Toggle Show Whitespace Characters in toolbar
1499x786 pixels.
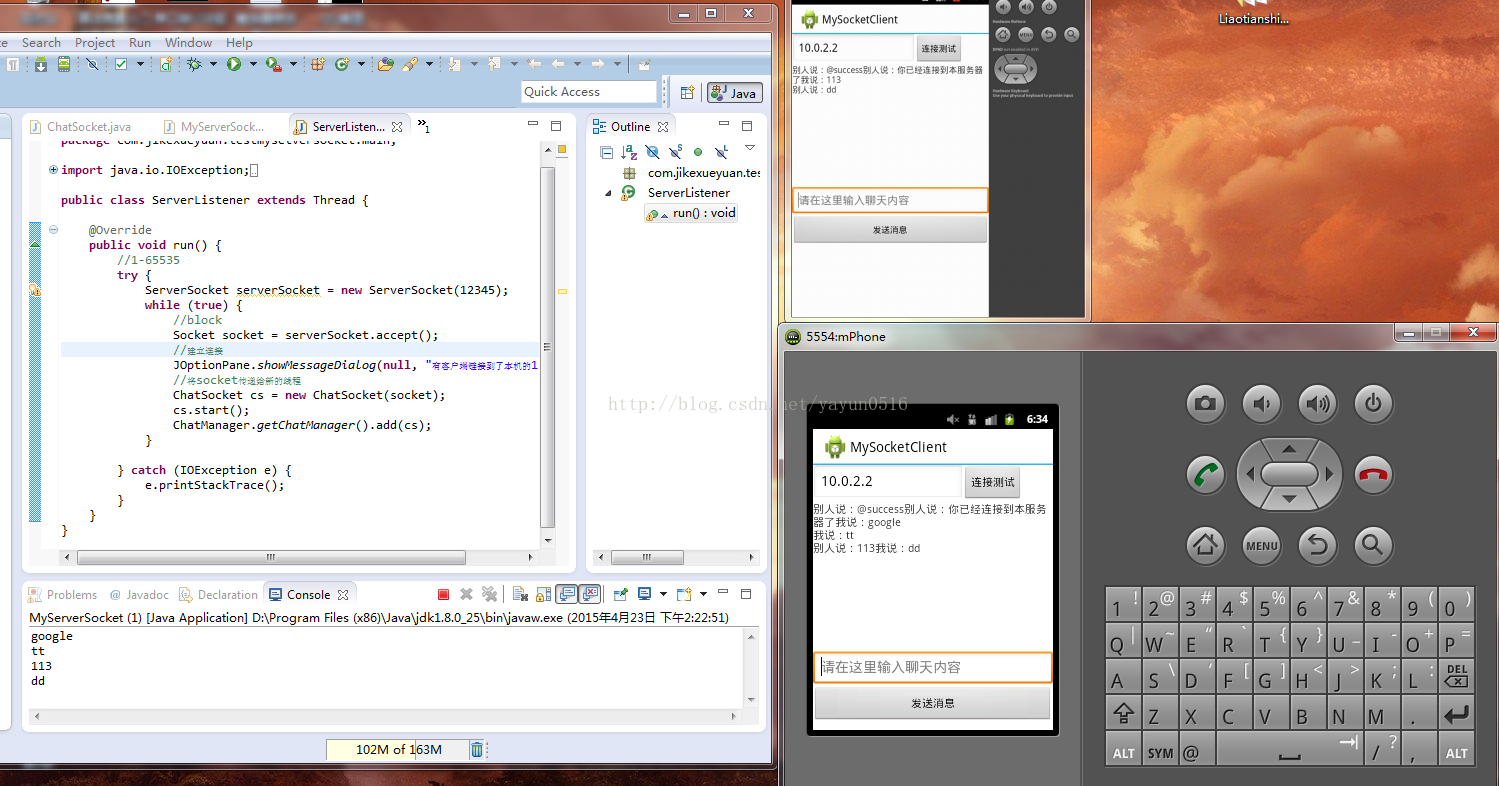coord(12,64)
